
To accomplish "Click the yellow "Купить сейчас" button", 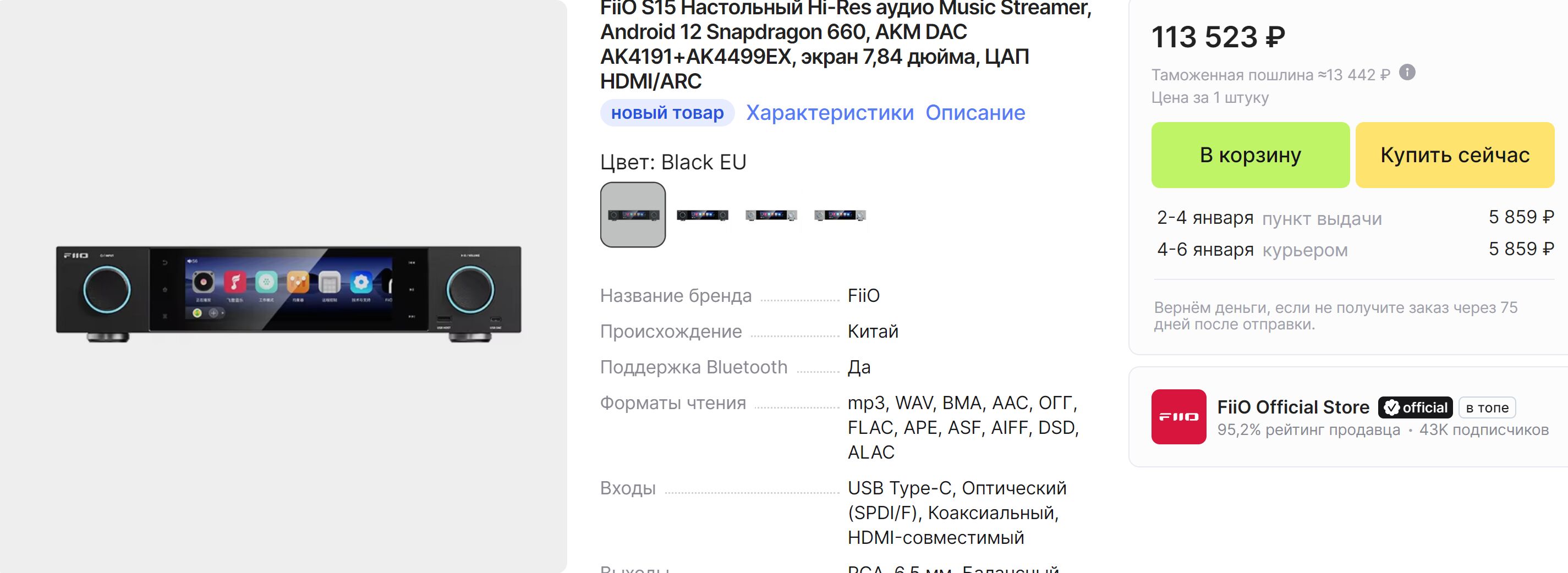I will (1455, 155).
